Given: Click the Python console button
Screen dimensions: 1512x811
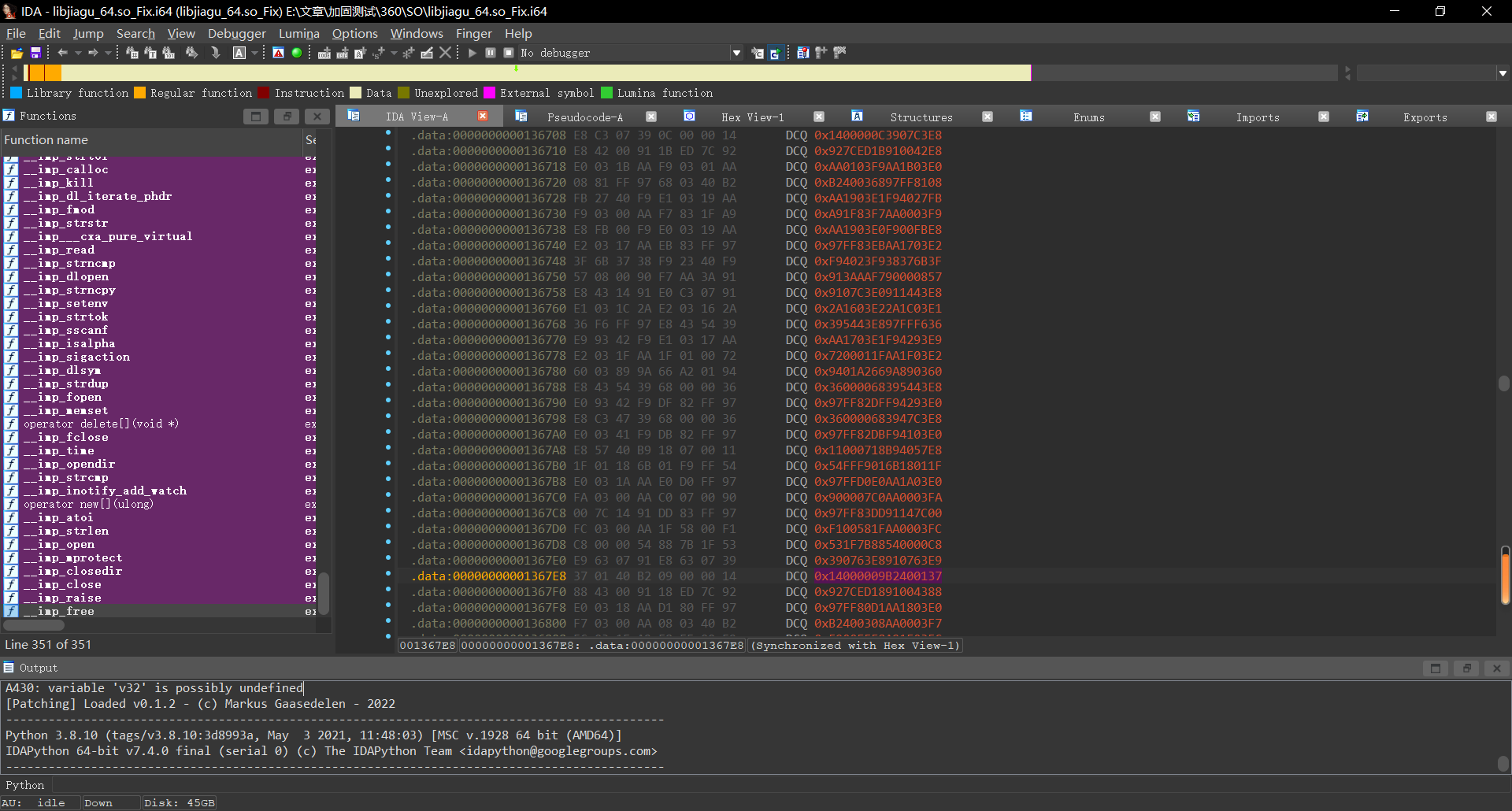Looking at the screenshot, I should [25, 785].
